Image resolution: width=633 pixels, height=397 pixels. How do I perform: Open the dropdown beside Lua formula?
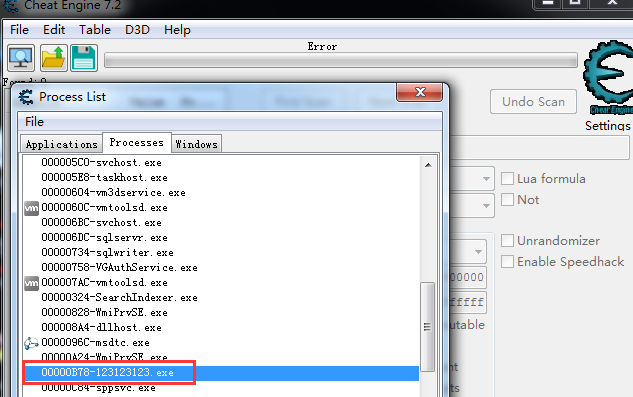[x=486, y=179]
